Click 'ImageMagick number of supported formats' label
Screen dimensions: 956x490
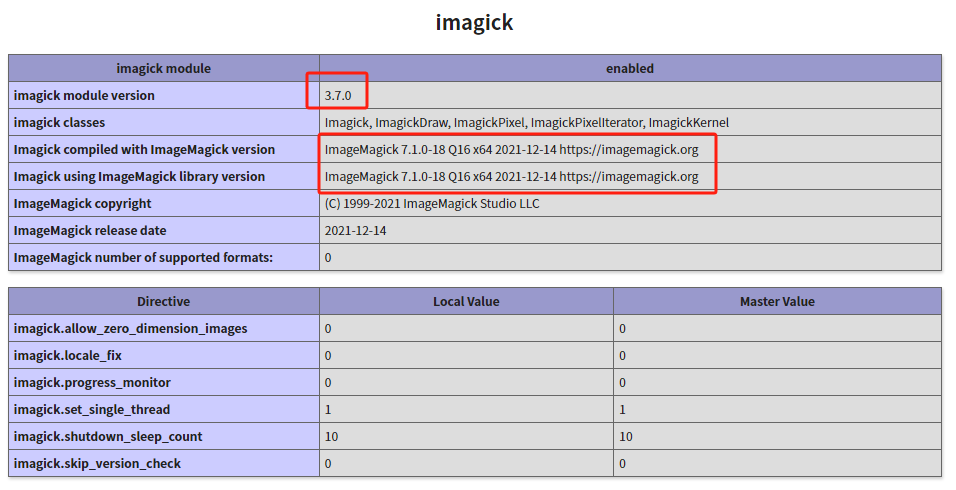click(x=143, y=258)
